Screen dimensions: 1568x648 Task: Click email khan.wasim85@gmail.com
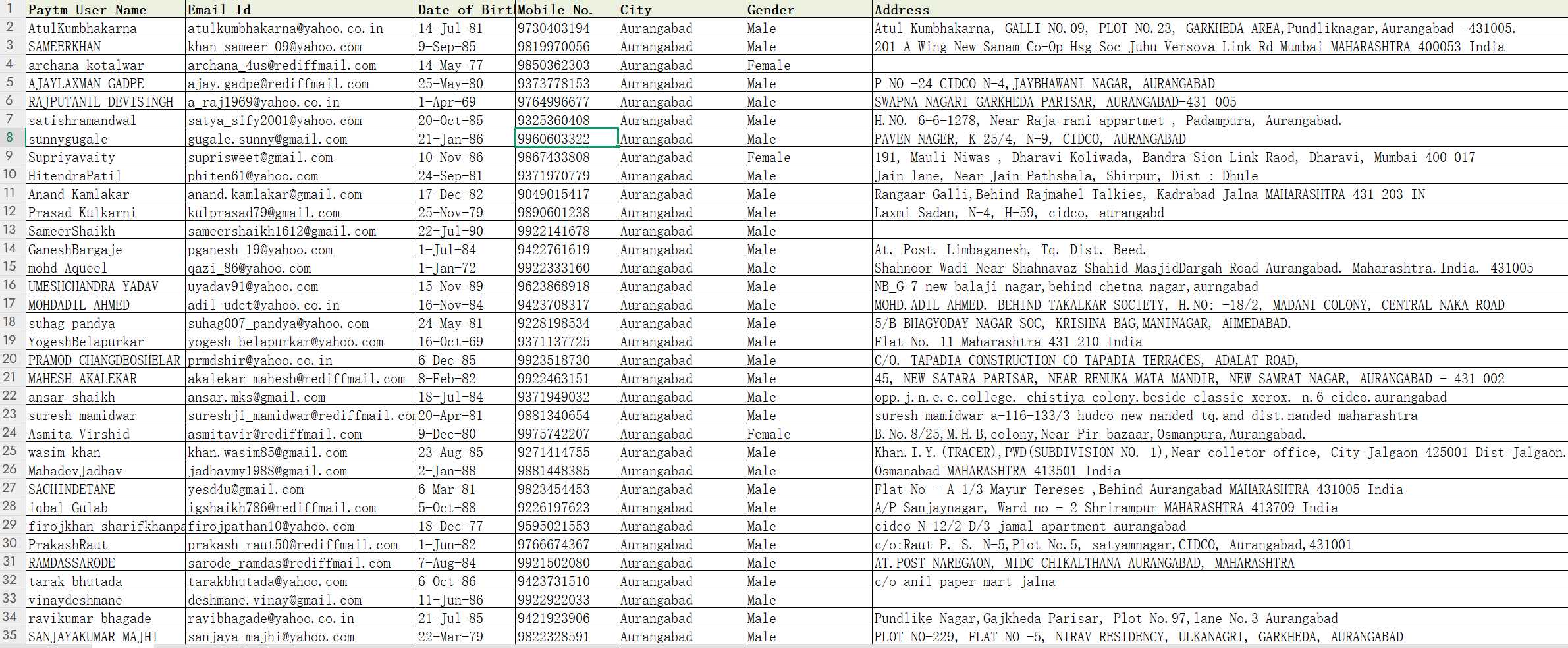click(x=300, y=452)
